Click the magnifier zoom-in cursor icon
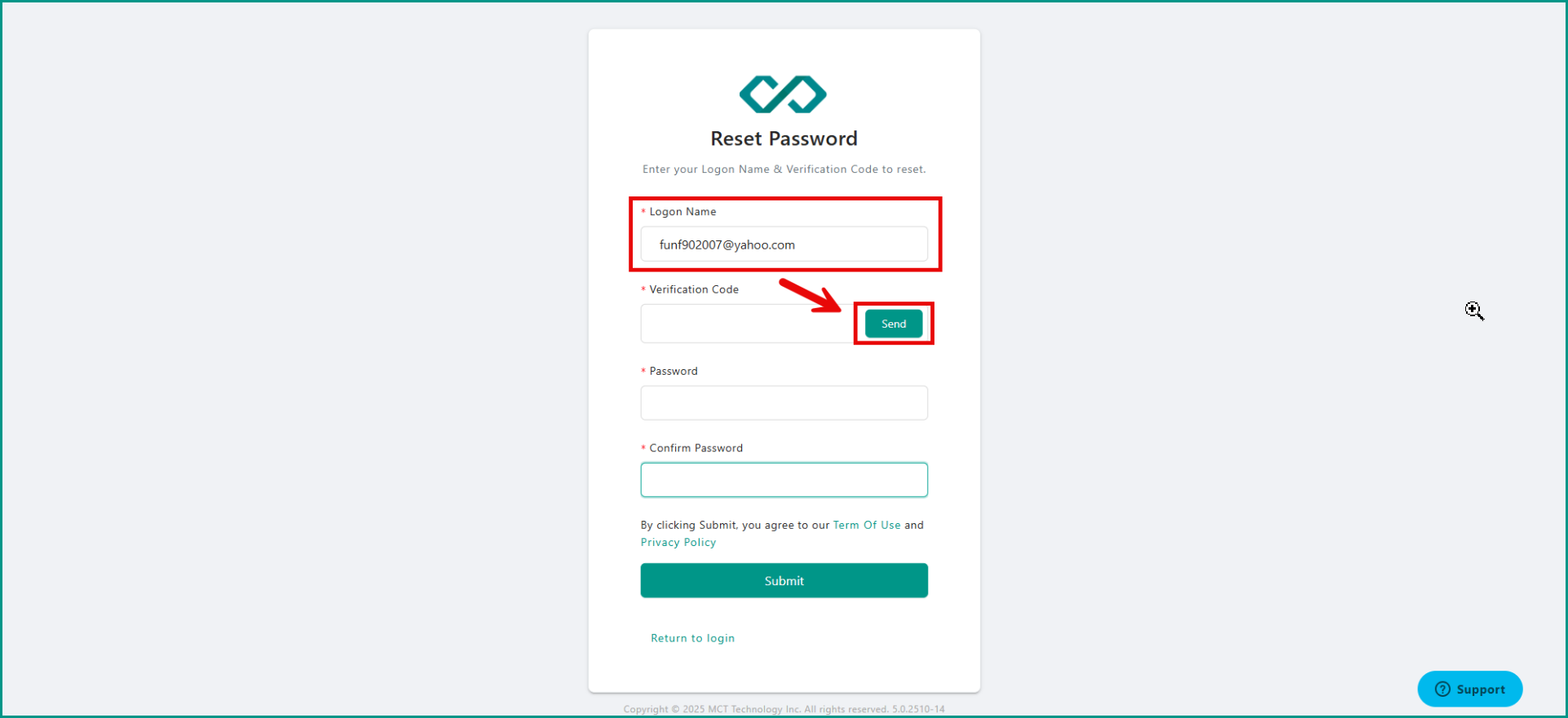 point(1474,311)
